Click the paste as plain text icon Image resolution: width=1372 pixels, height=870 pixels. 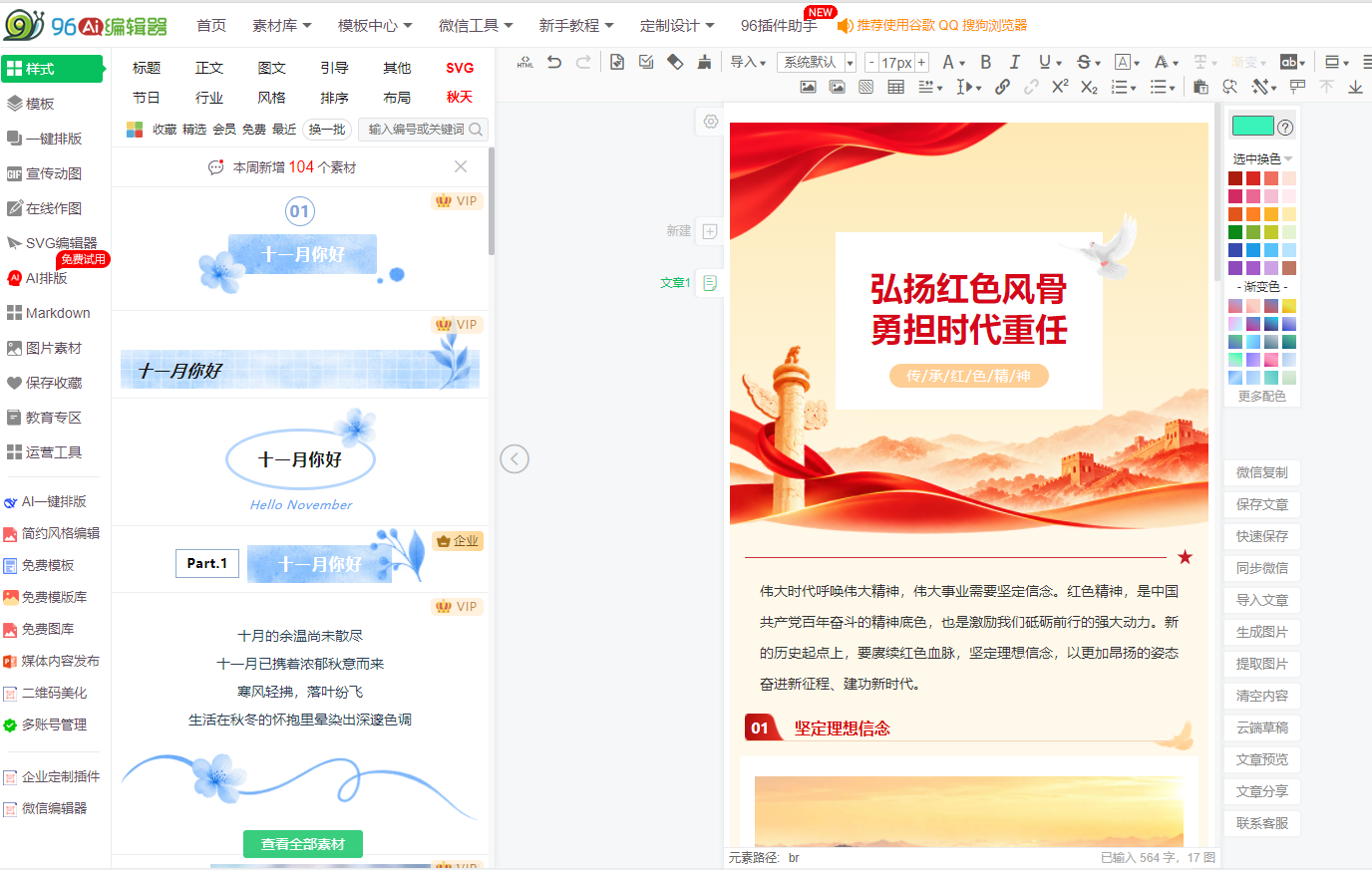point(1200,87)
